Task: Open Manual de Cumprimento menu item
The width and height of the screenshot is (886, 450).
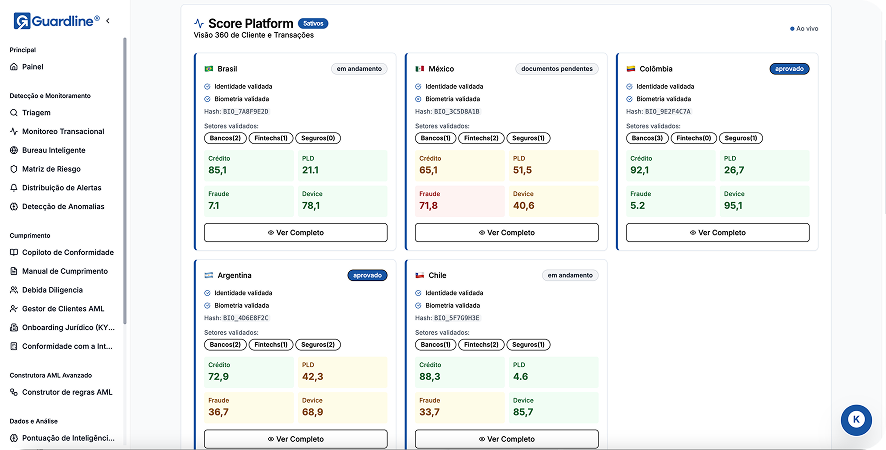Action: tap(64, 271)
